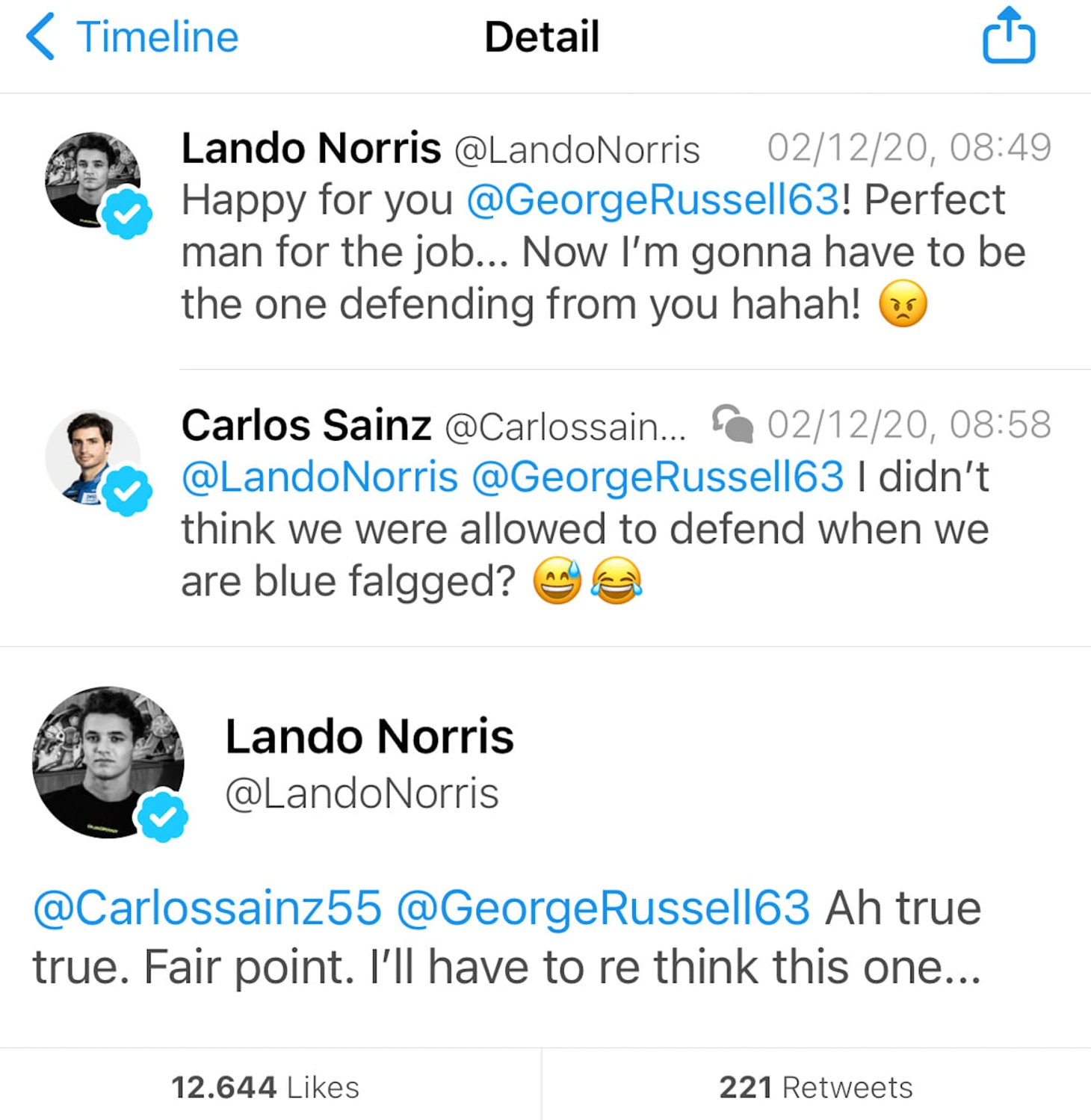
Task: View the 12.644 Likes list
Action: [266, 1087]
